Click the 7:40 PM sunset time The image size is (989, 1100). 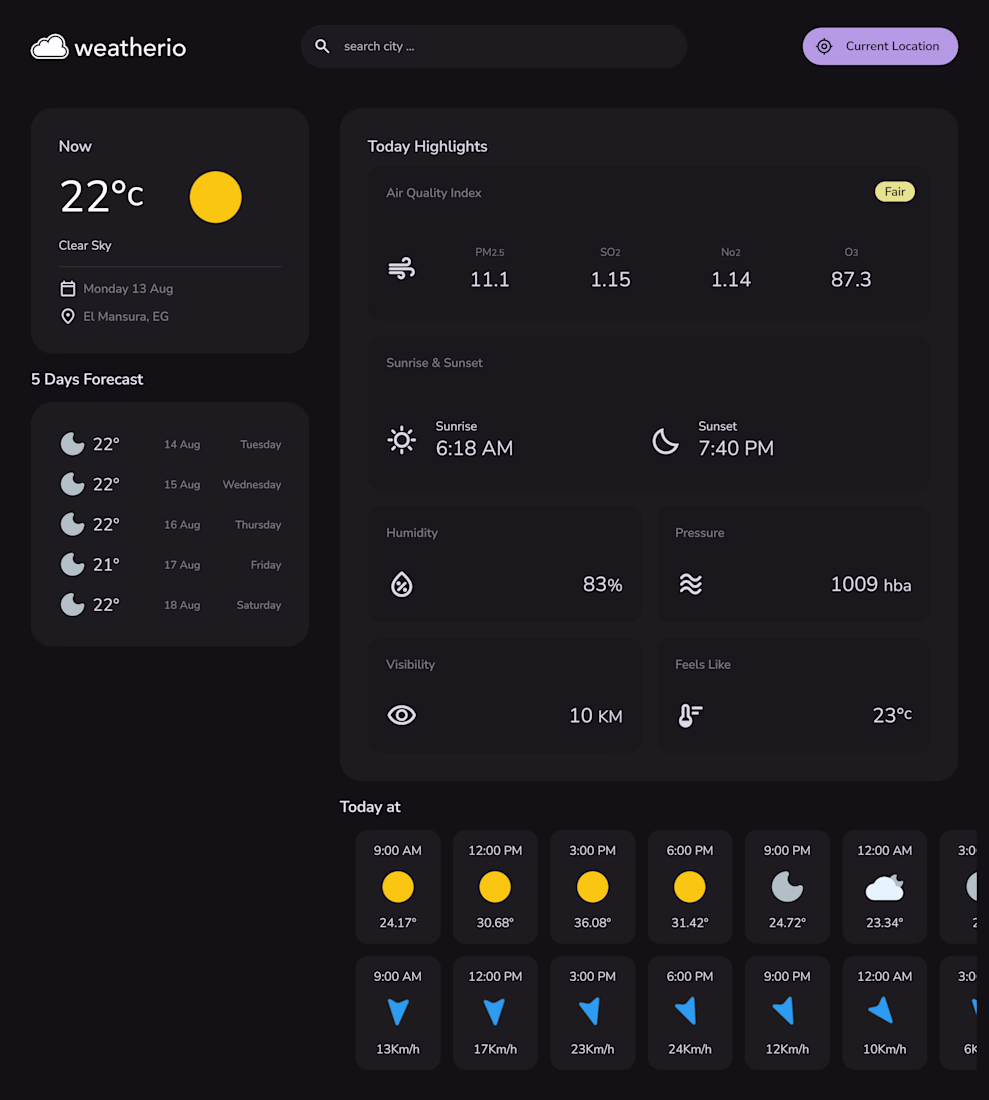click(x=736, y=448)
